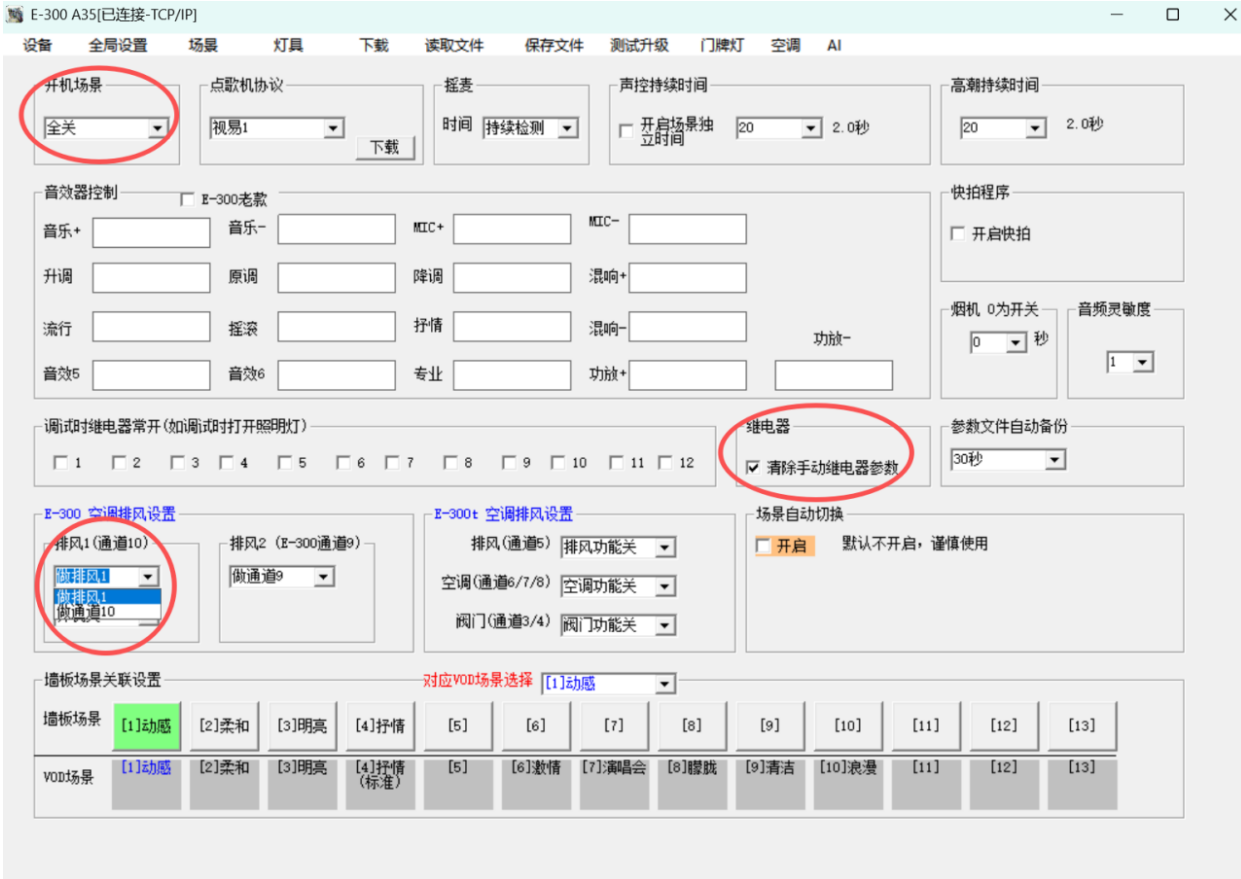Screen dimensions: 1241x879
Task: Open the 测试升级 menu
Action: click(640, 45)
